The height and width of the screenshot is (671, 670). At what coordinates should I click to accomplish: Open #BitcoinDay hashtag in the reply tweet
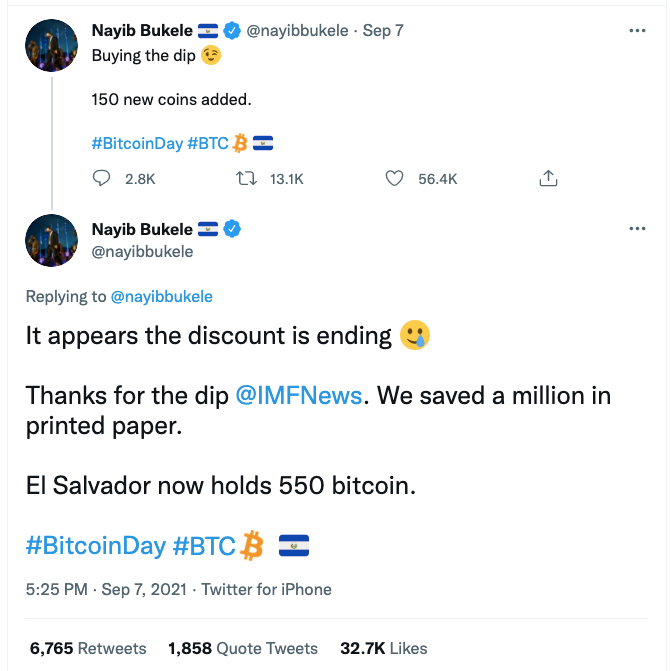point(95,546)
